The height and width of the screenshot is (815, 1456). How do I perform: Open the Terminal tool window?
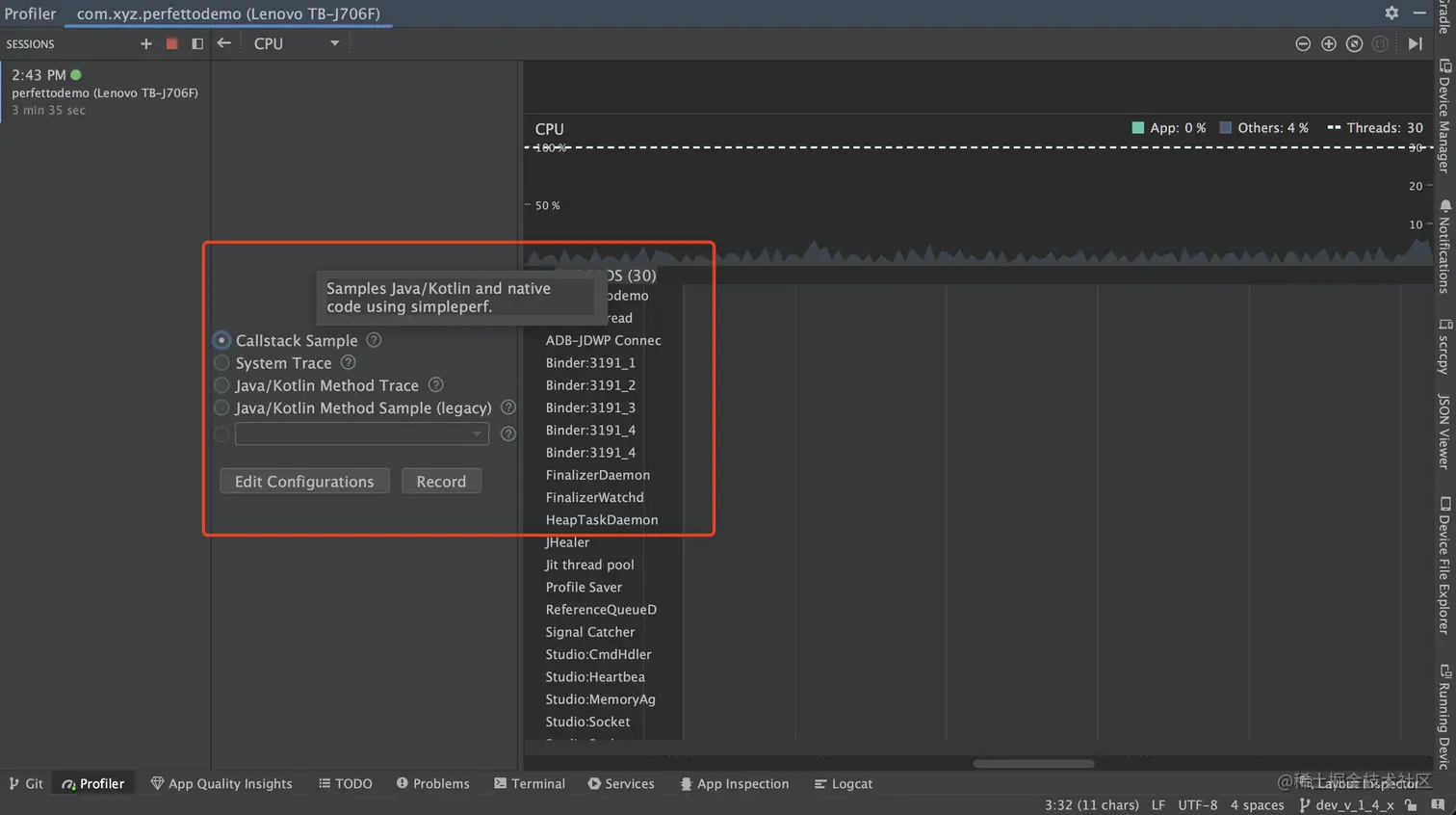pyautogui.click(x=530, y=783)
